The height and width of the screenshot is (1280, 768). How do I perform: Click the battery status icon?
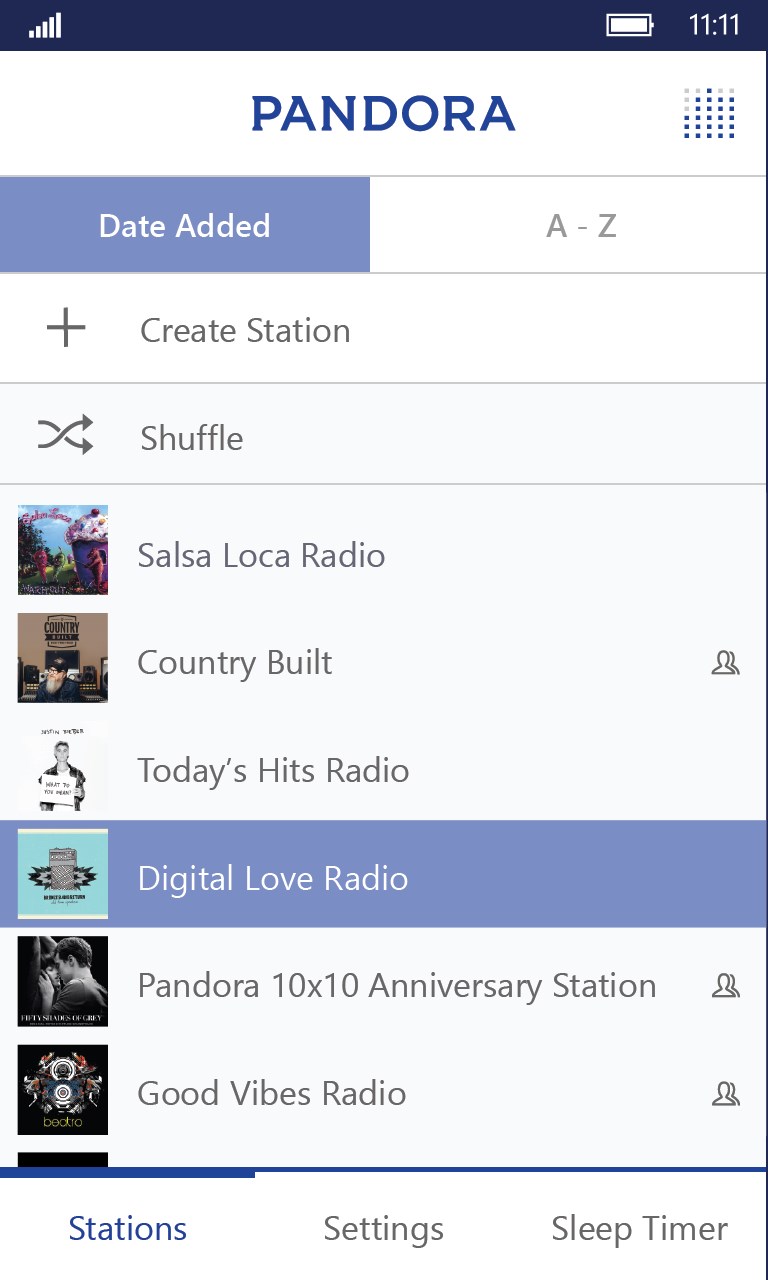[x=629, y=25]
